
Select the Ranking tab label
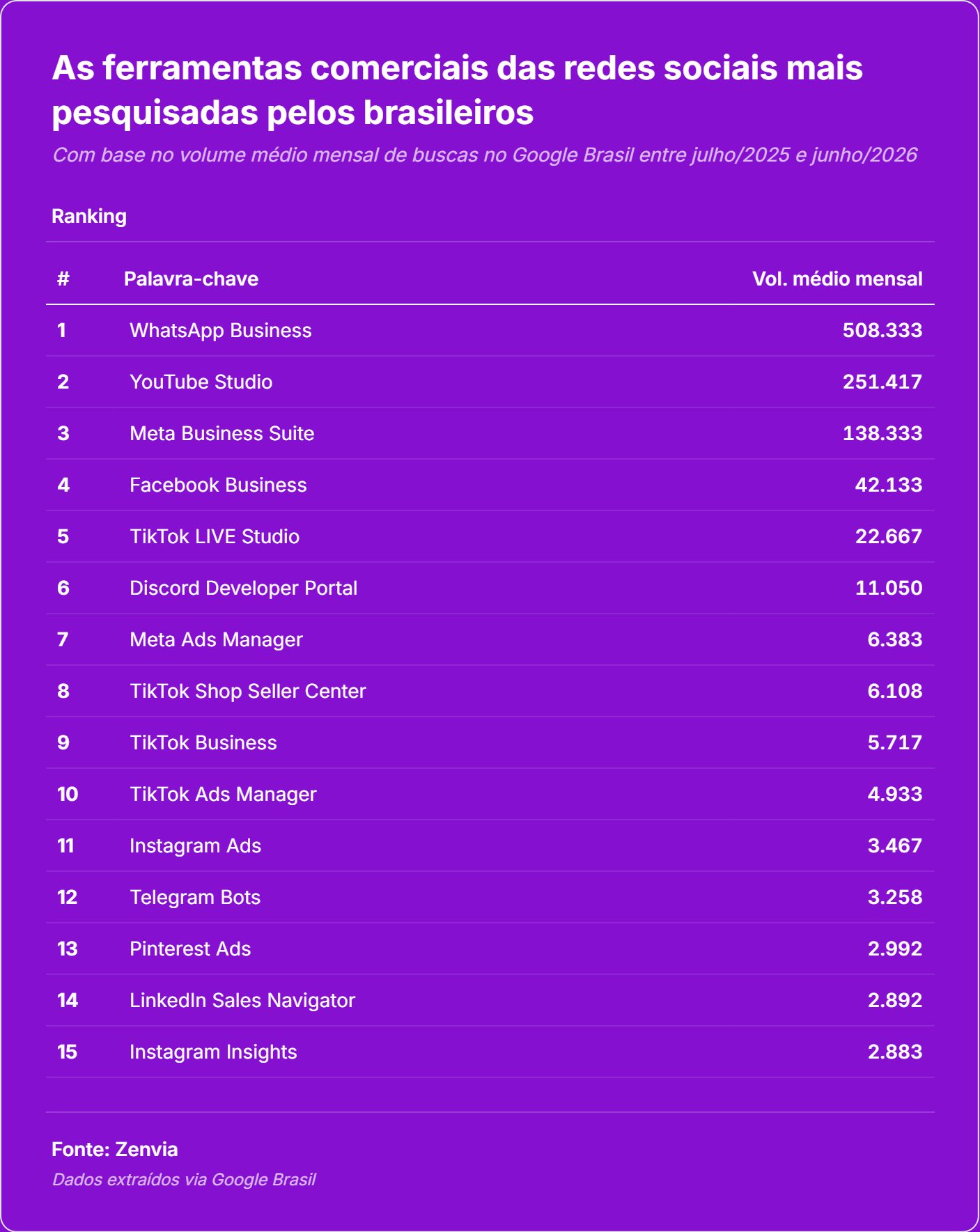coord(89,217)
